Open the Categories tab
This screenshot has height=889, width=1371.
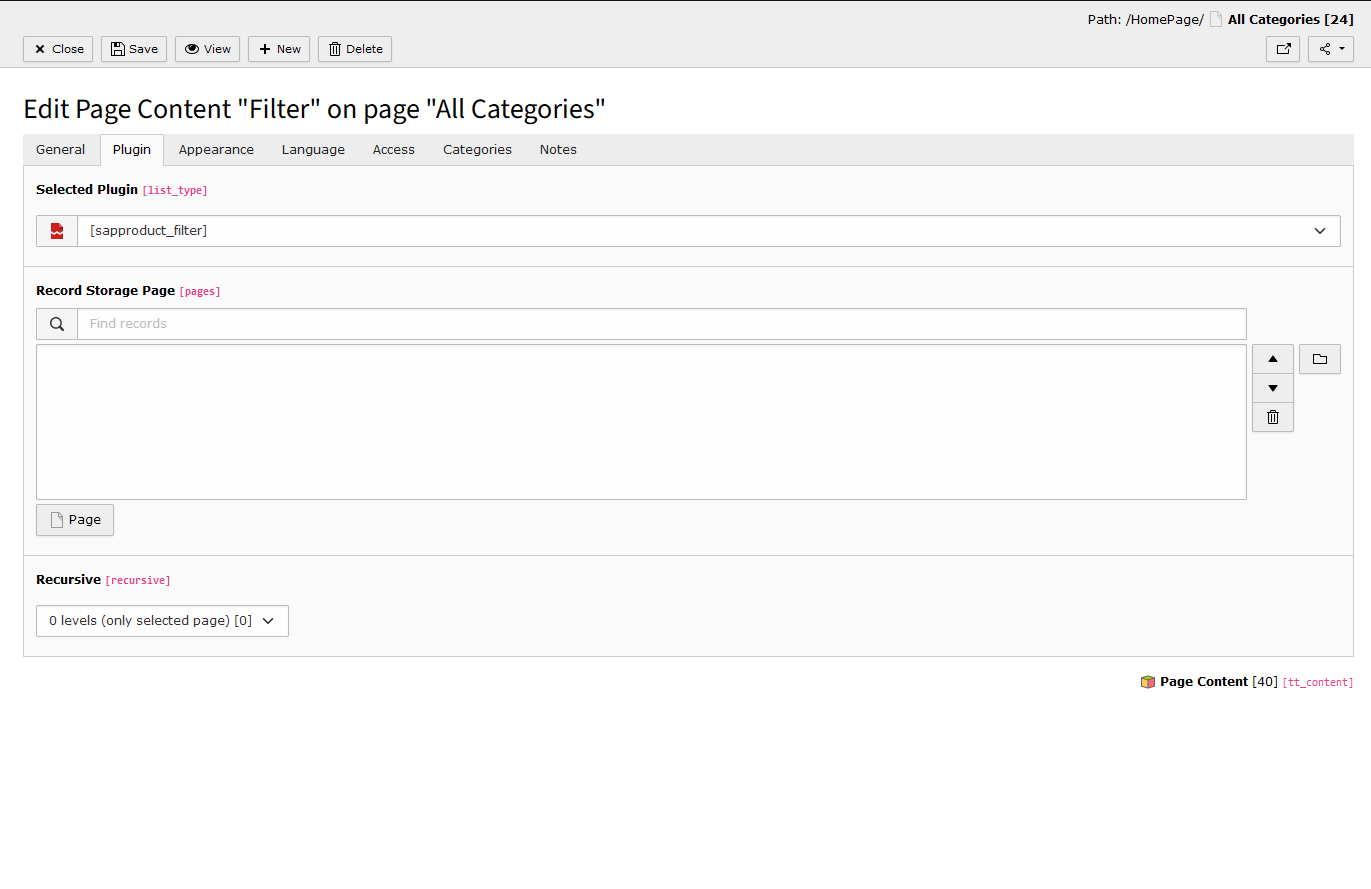[x=477, y=150]
